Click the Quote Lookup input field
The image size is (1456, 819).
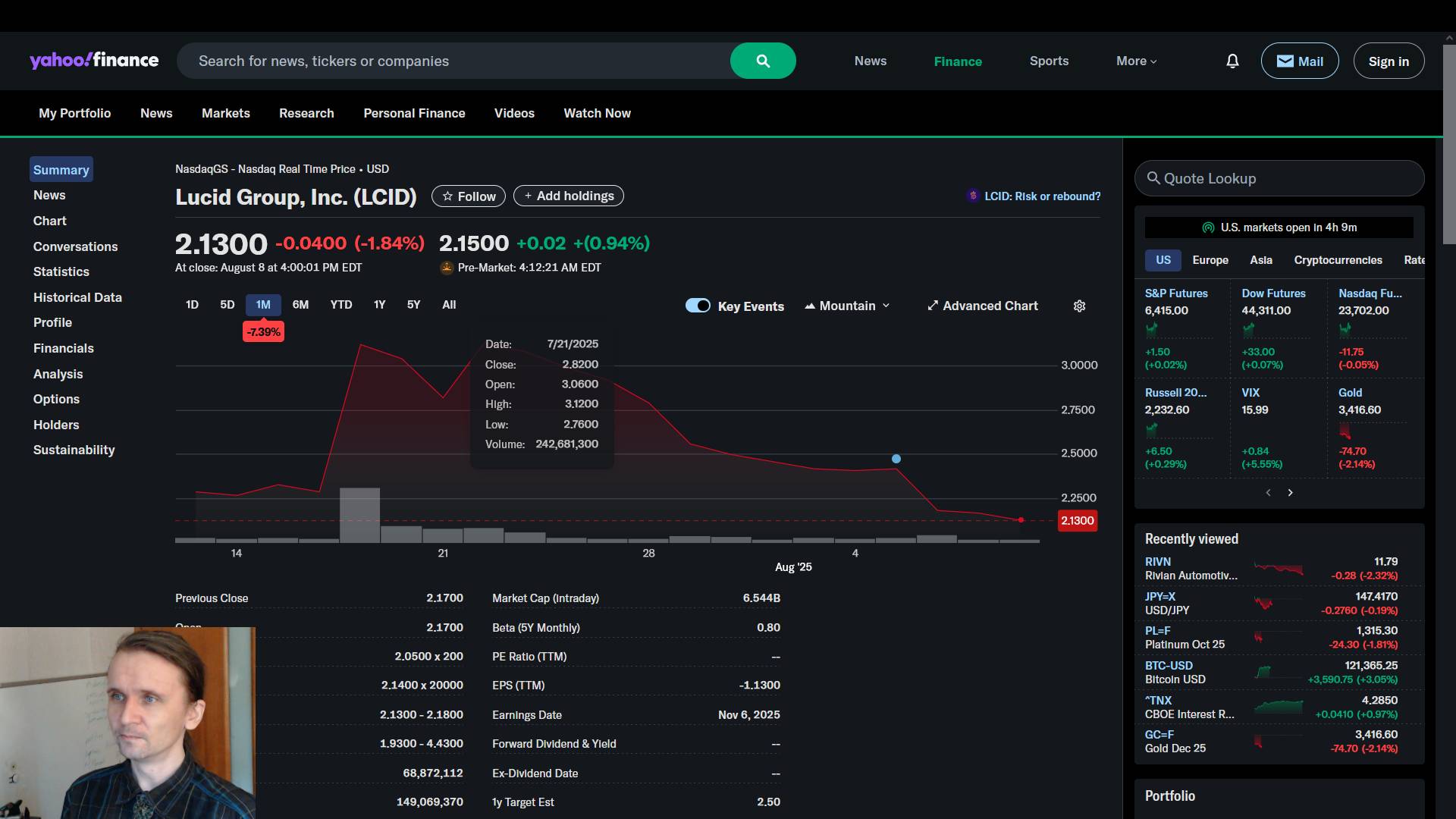1279,178
